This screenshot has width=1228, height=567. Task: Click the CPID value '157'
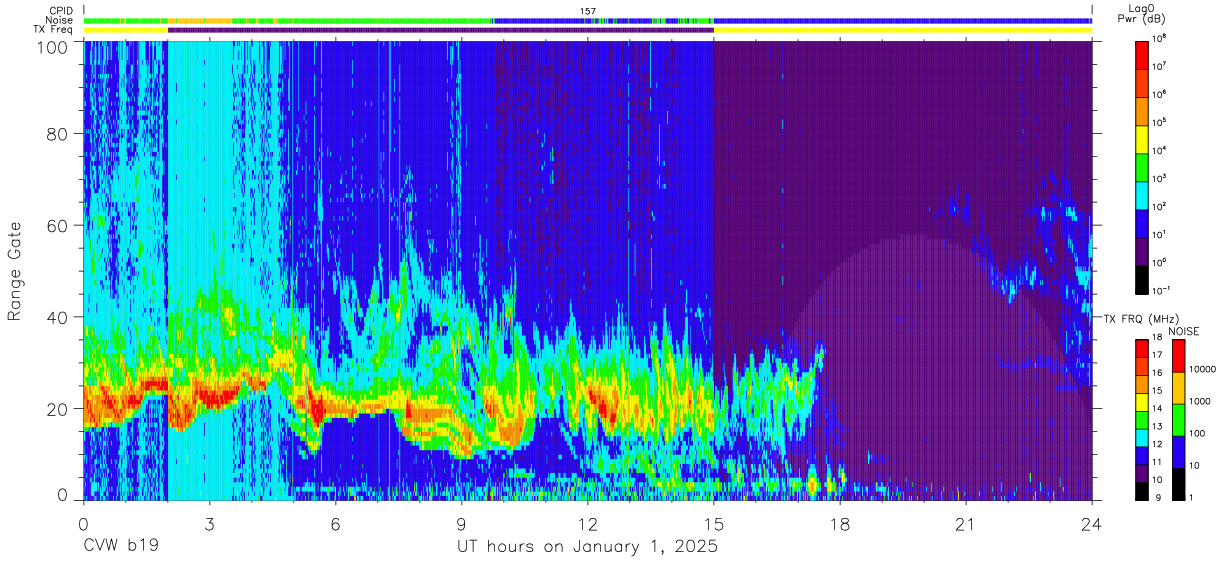point(588,11)
